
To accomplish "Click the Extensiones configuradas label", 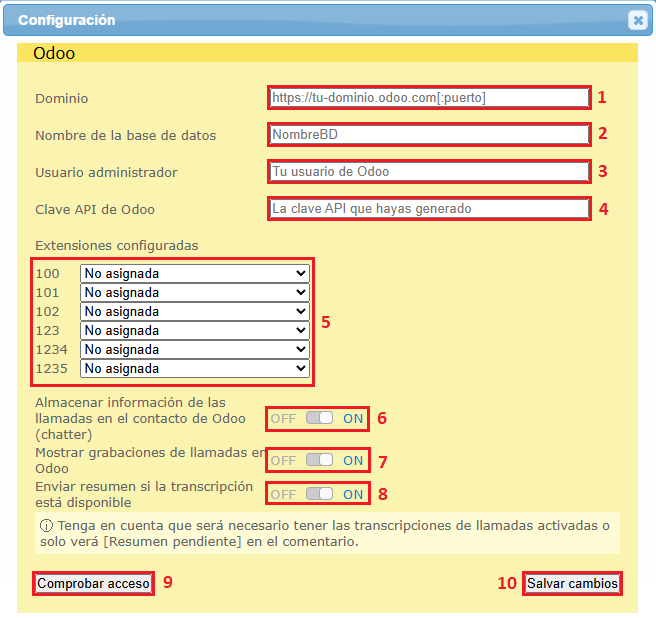I will (117, 246).
